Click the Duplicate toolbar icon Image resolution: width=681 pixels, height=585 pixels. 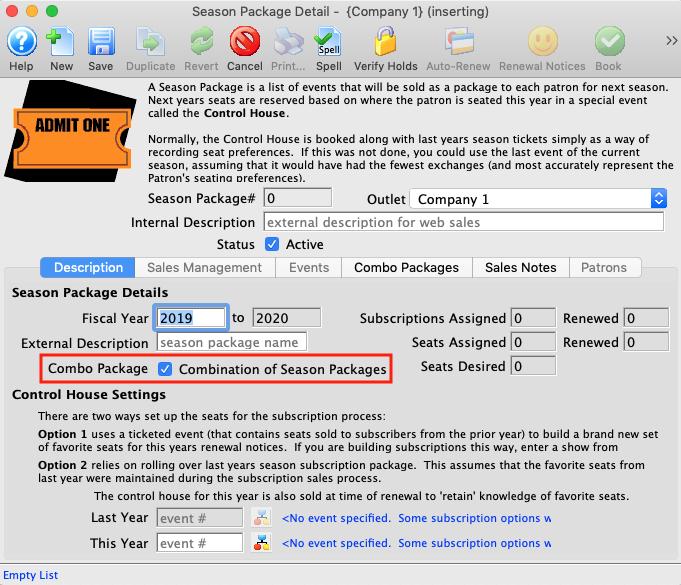point(150,42)
